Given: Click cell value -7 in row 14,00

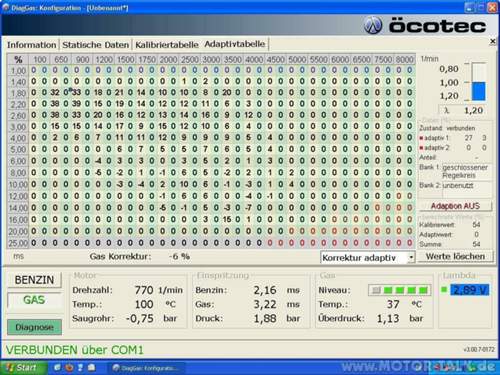Looking at the screenshot, I should coord(248,207).
